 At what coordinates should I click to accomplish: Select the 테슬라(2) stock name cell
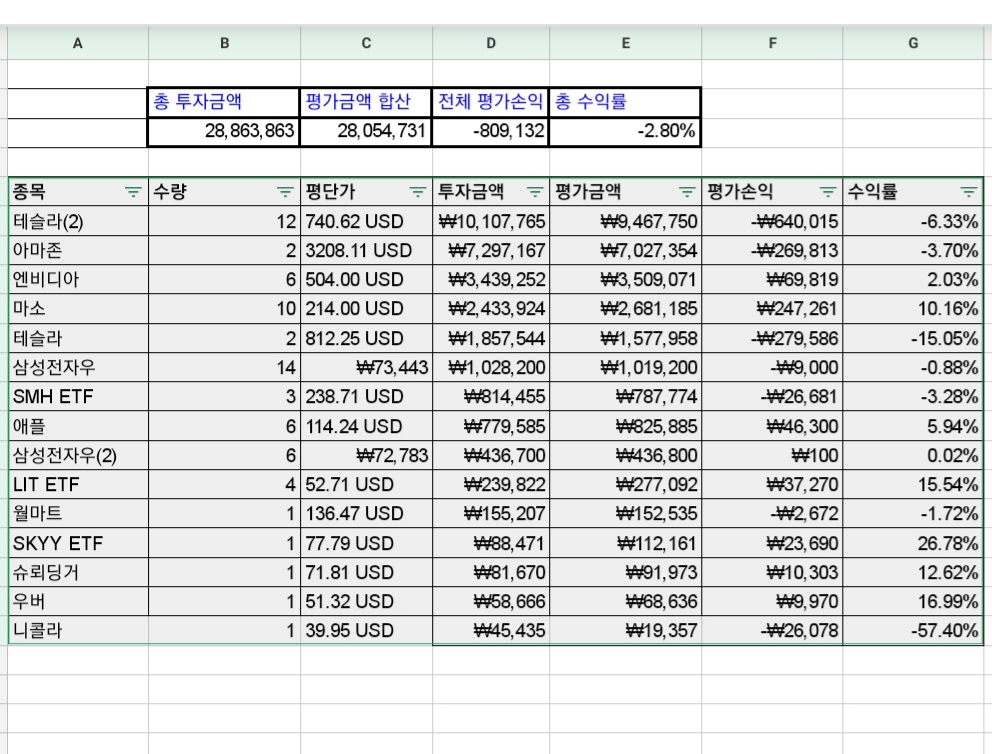[78, 221]
